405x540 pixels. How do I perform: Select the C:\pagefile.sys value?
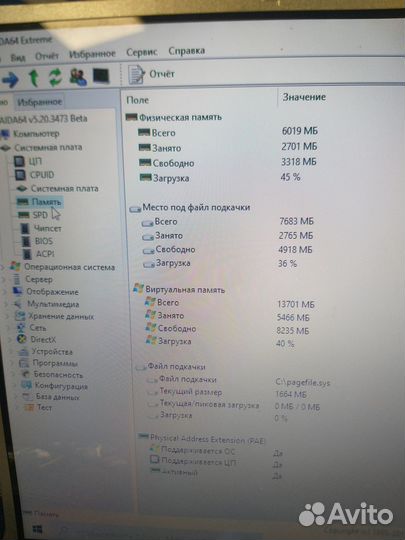[x=303, y=382]
